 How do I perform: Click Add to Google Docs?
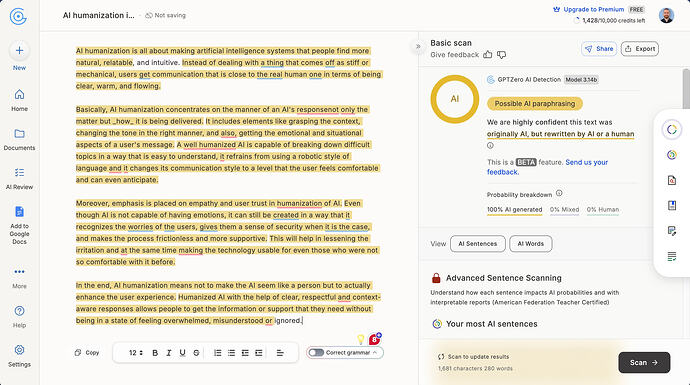[19, 225]
